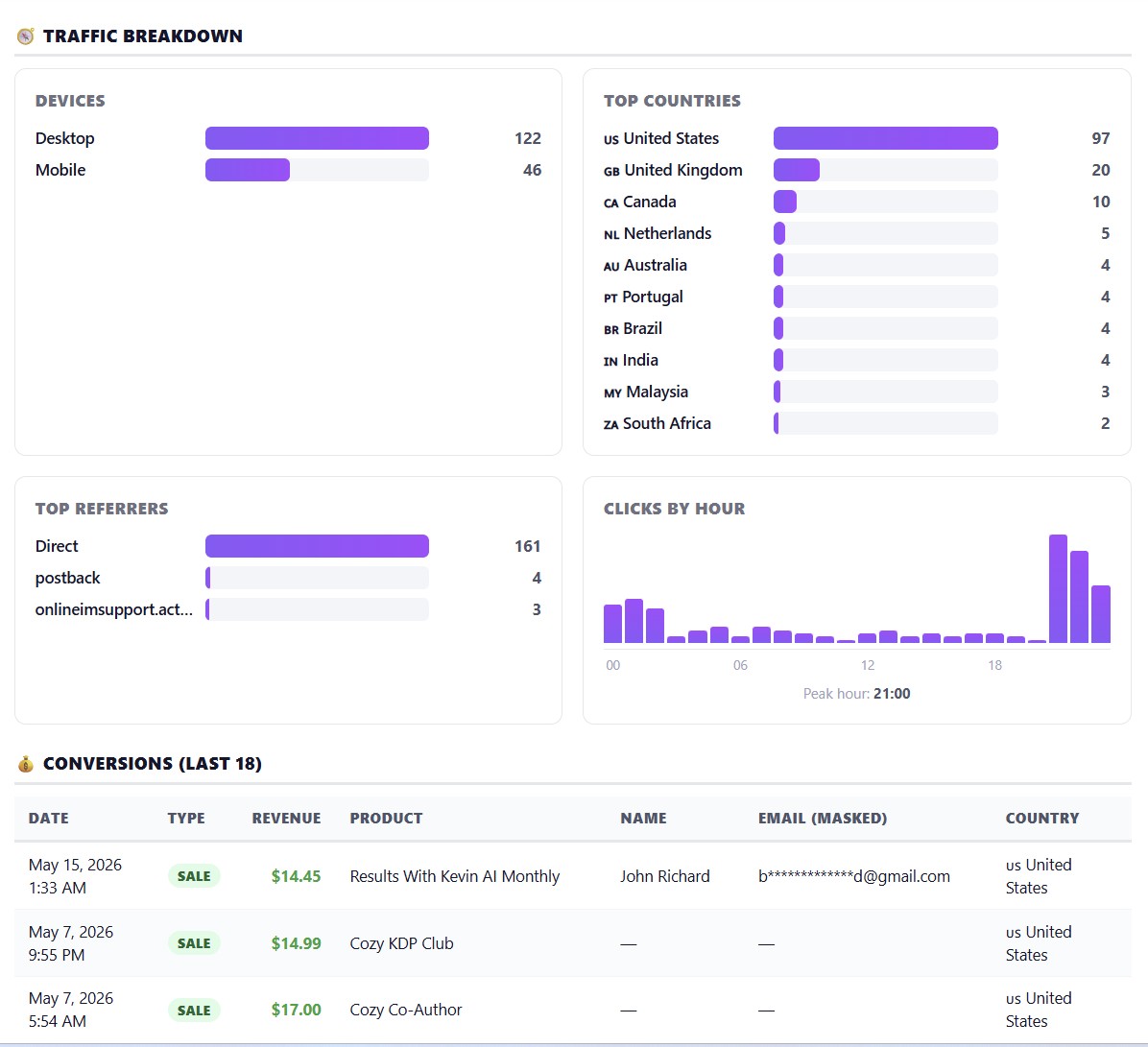The width and height of the screenshot is (1148, 1047).
Task: Click Results With Kevin AI Monthly product
Action: (x=455, y=876)
